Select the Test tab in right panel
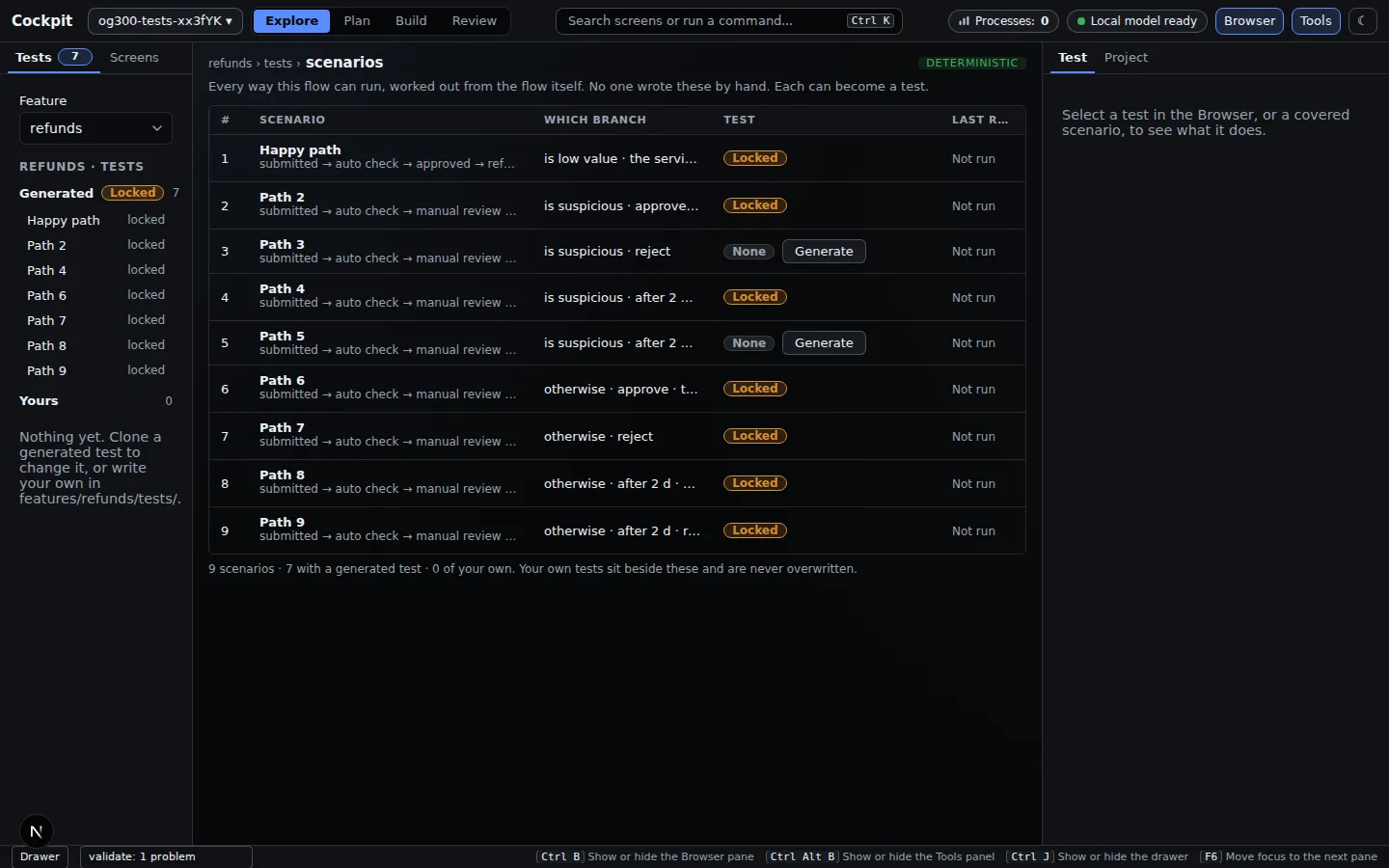This screenshot has width=1389, height=868. 1073,57
